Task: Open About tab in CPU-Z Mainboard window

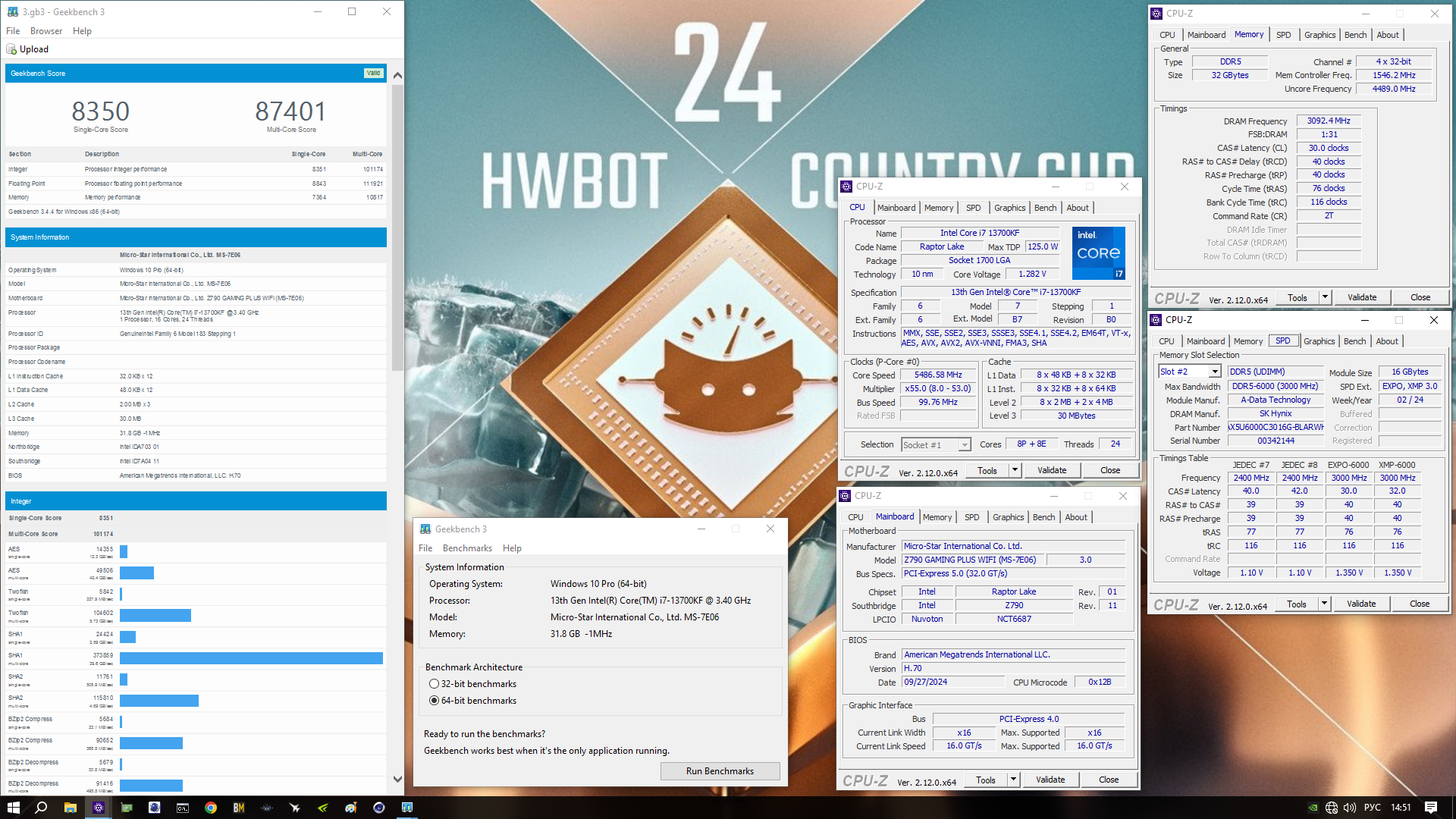Action: pyautogui.click(x=1076, y=517)
